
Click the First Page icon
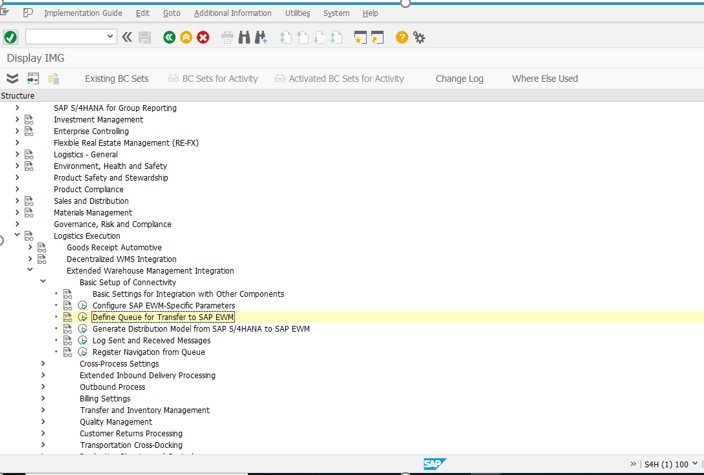click(x=286, y=37)
